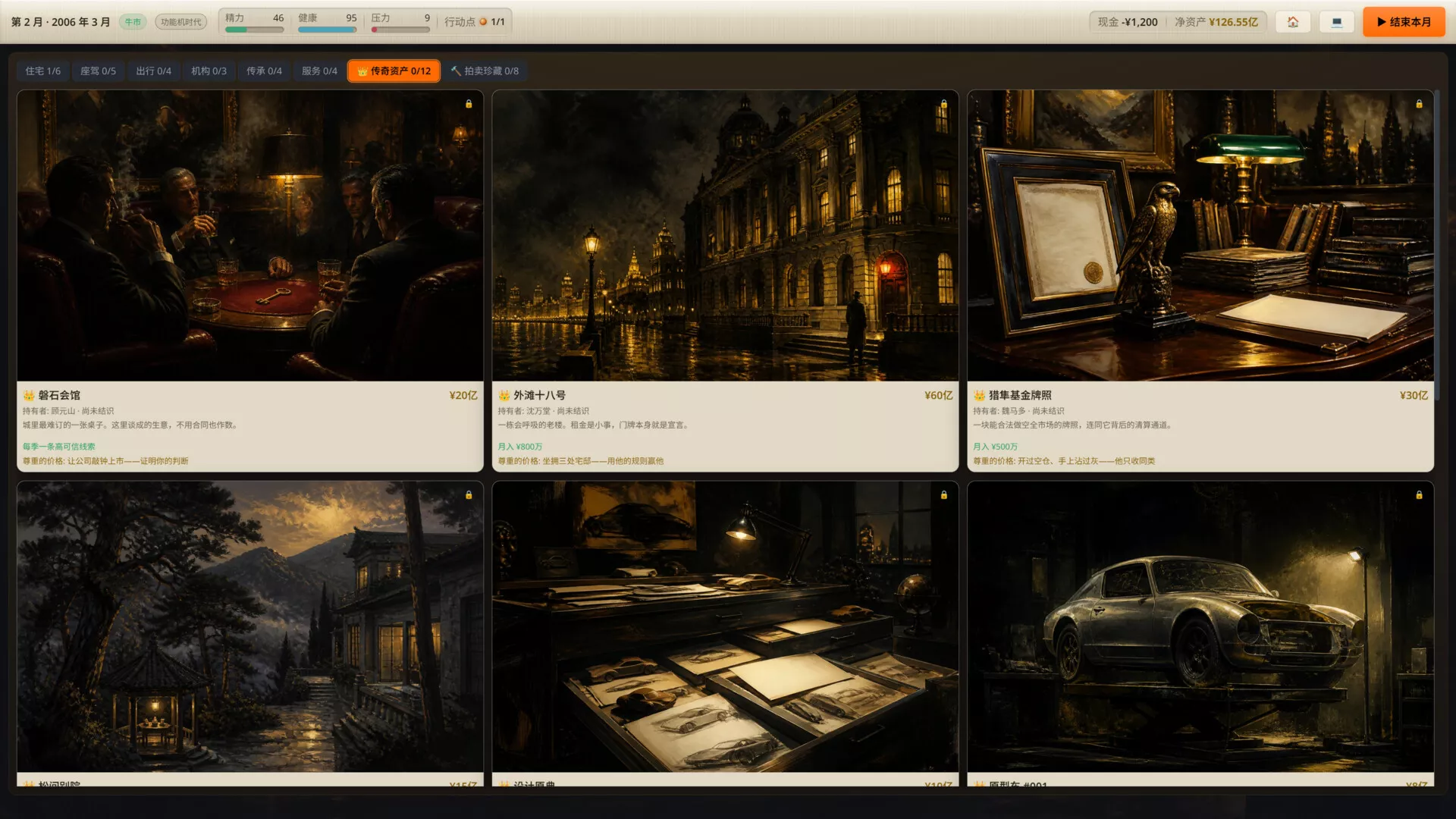Screen dimensions: 1456x819
Task: Click the 持有者: 顾元山 owner line
Action: point(68,411)
